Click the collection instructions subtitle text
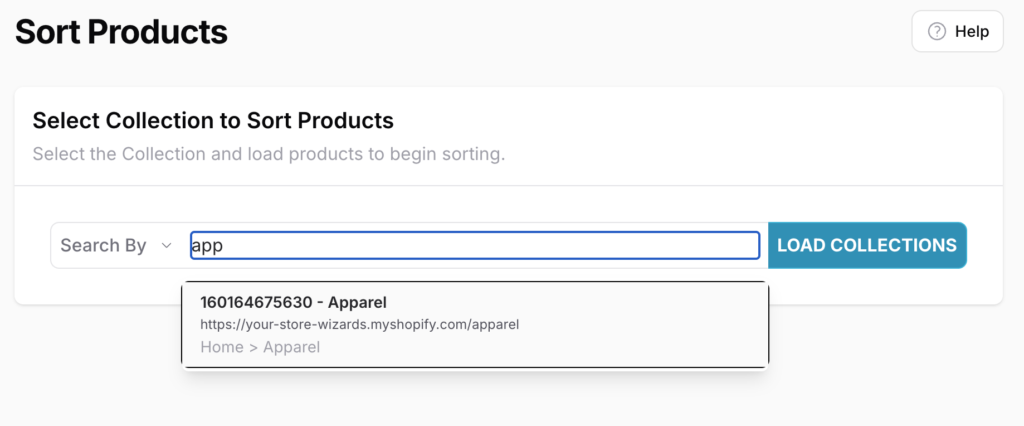 click(x=268, y=155)
